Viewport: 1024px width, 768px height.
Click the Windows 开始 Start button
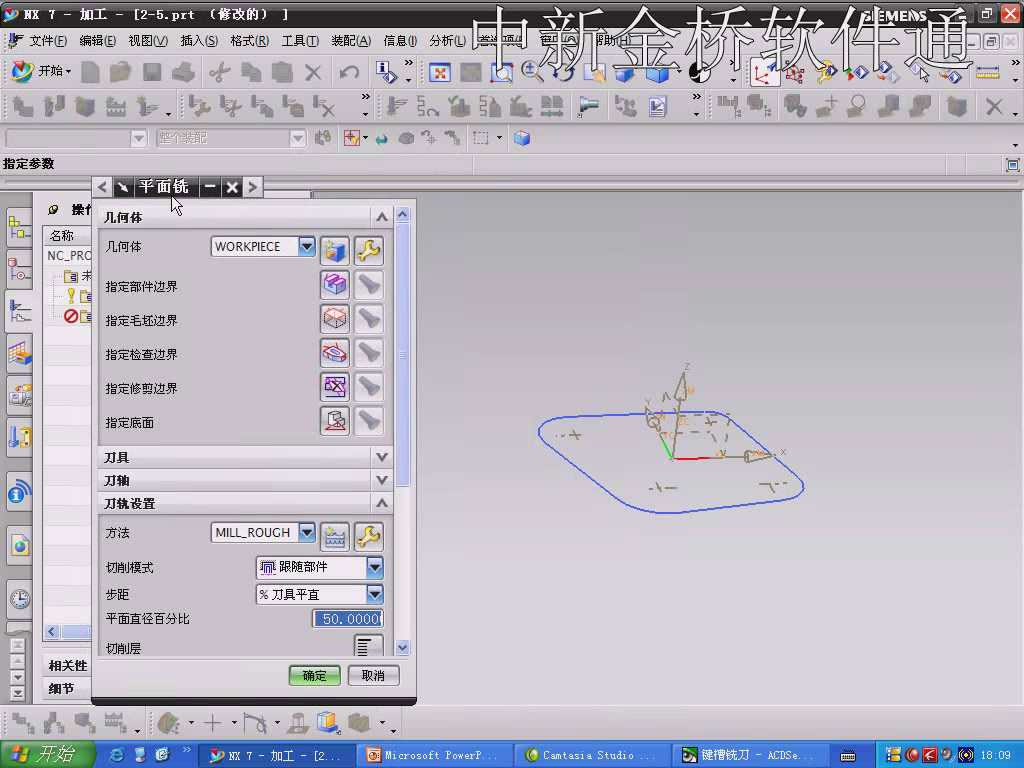(48, 755)
